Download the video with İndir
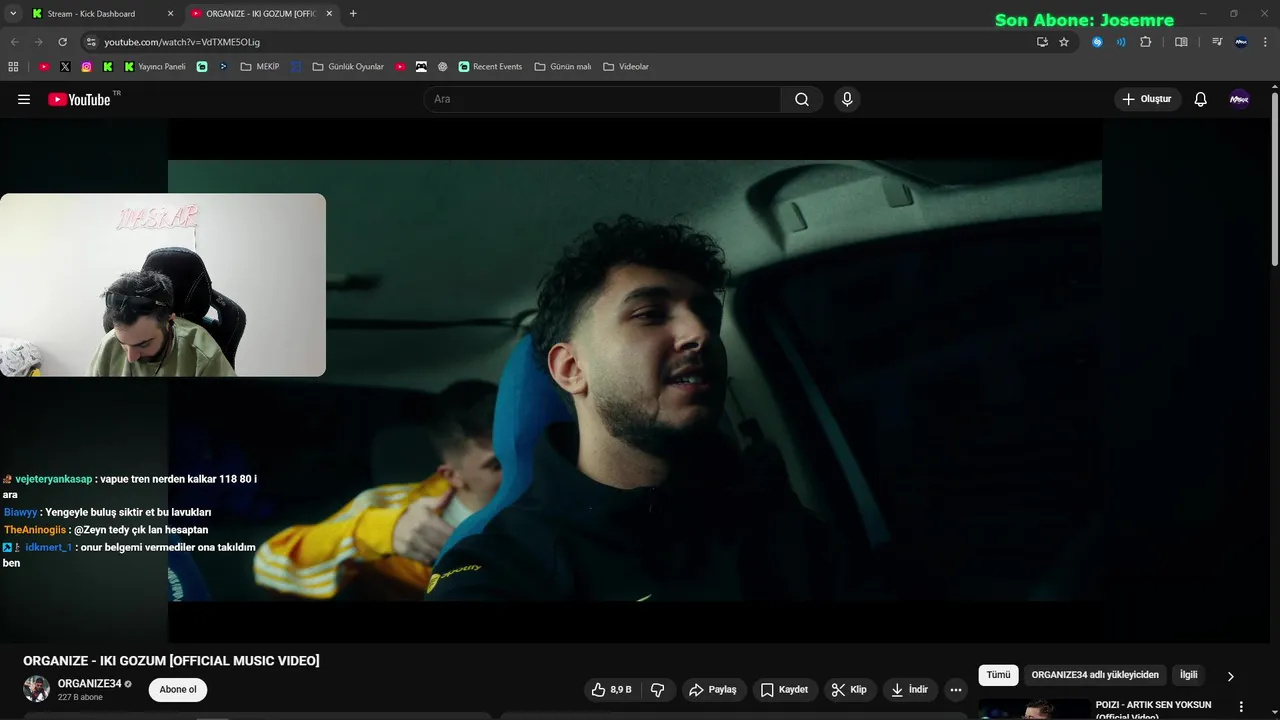Viewport: 1280px width, 720px height. 909,690
